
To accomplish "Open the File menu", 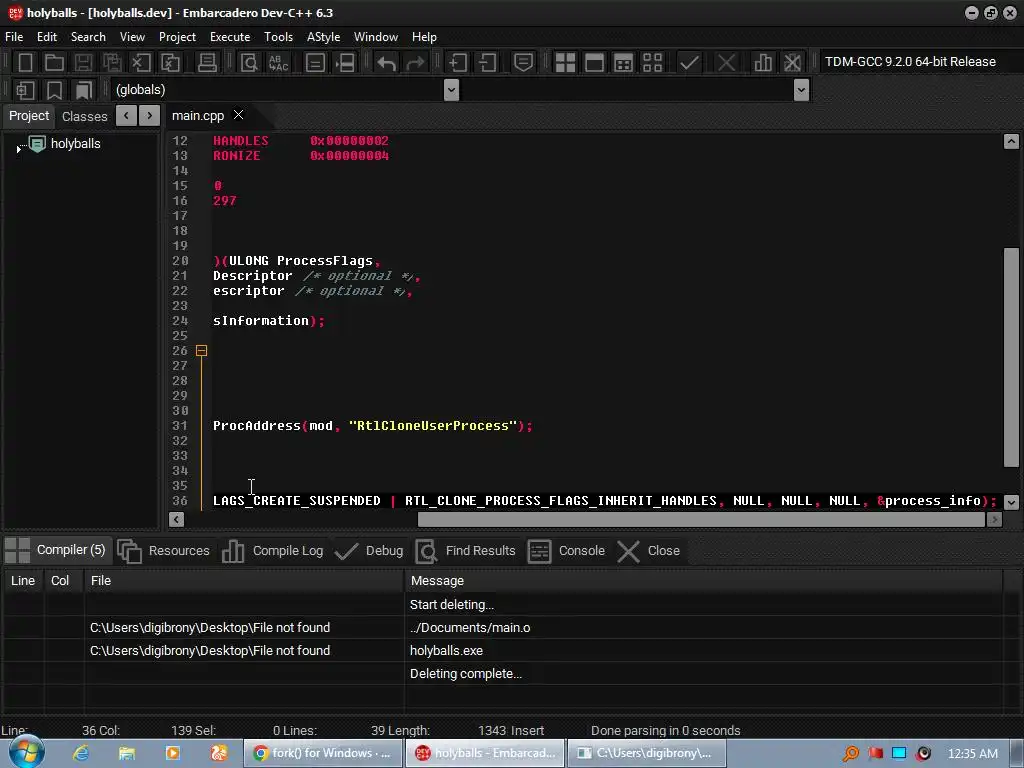I will [x=14, y=37].
